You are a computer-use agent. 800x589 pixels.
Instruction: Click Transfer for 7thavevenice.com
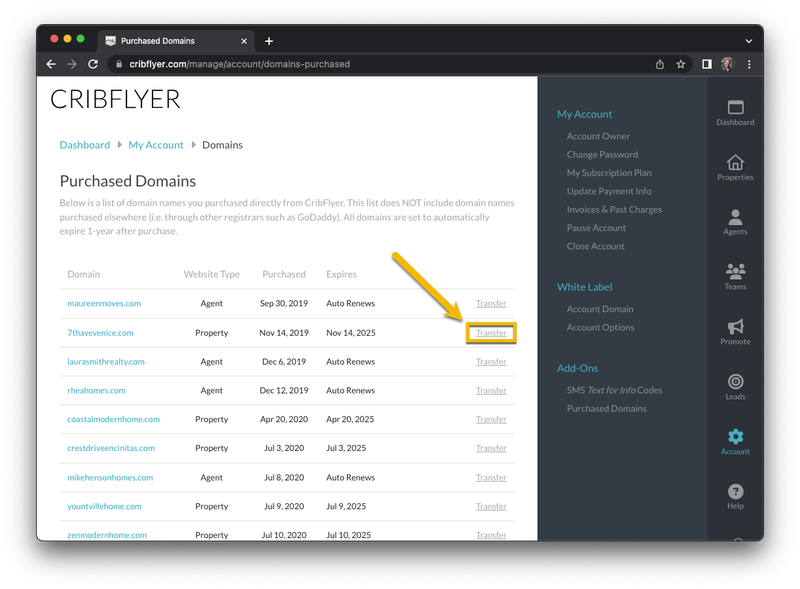coord(491,333)
